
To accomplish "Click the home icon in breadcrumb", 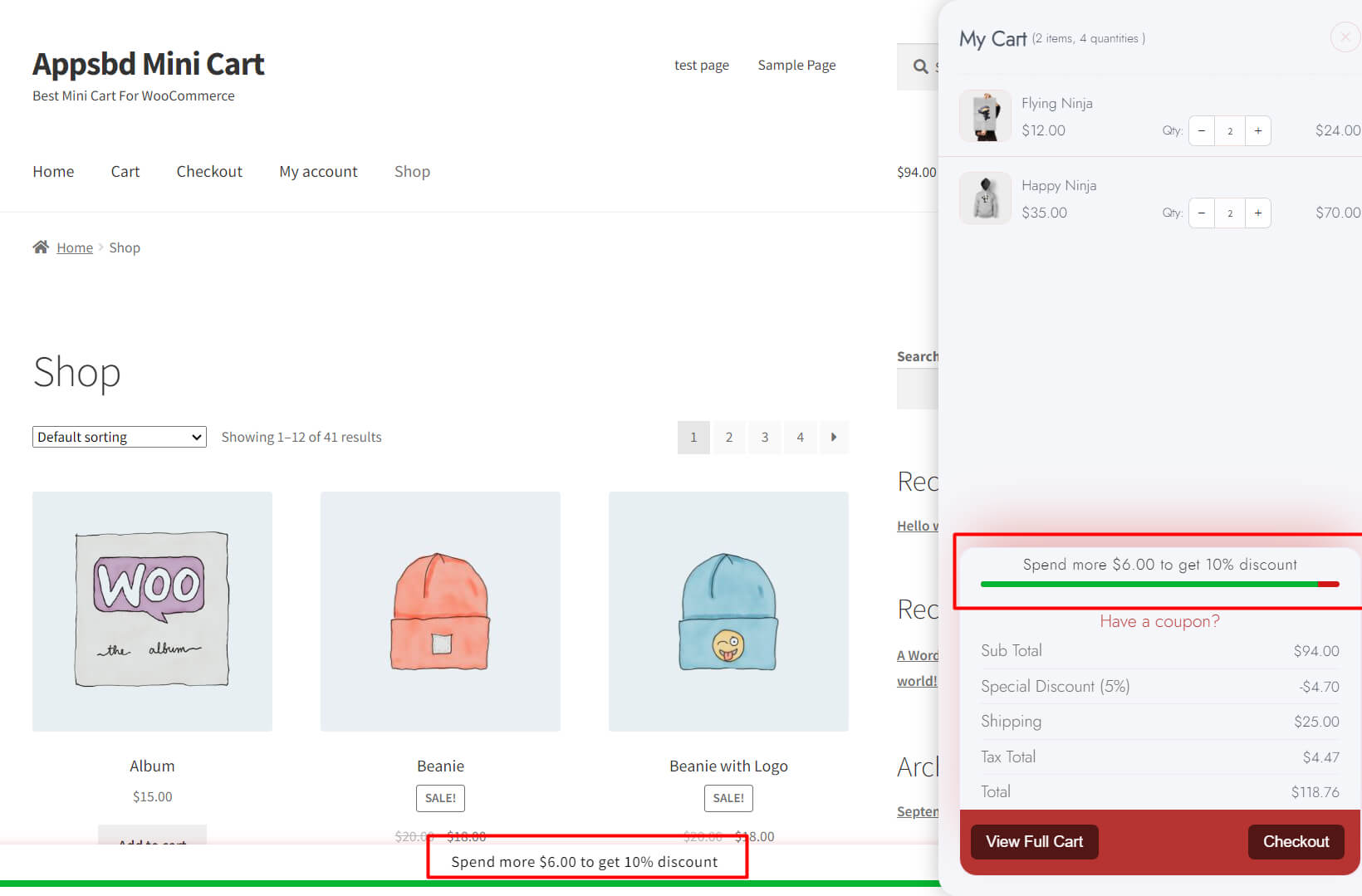I will coord(40,247).
